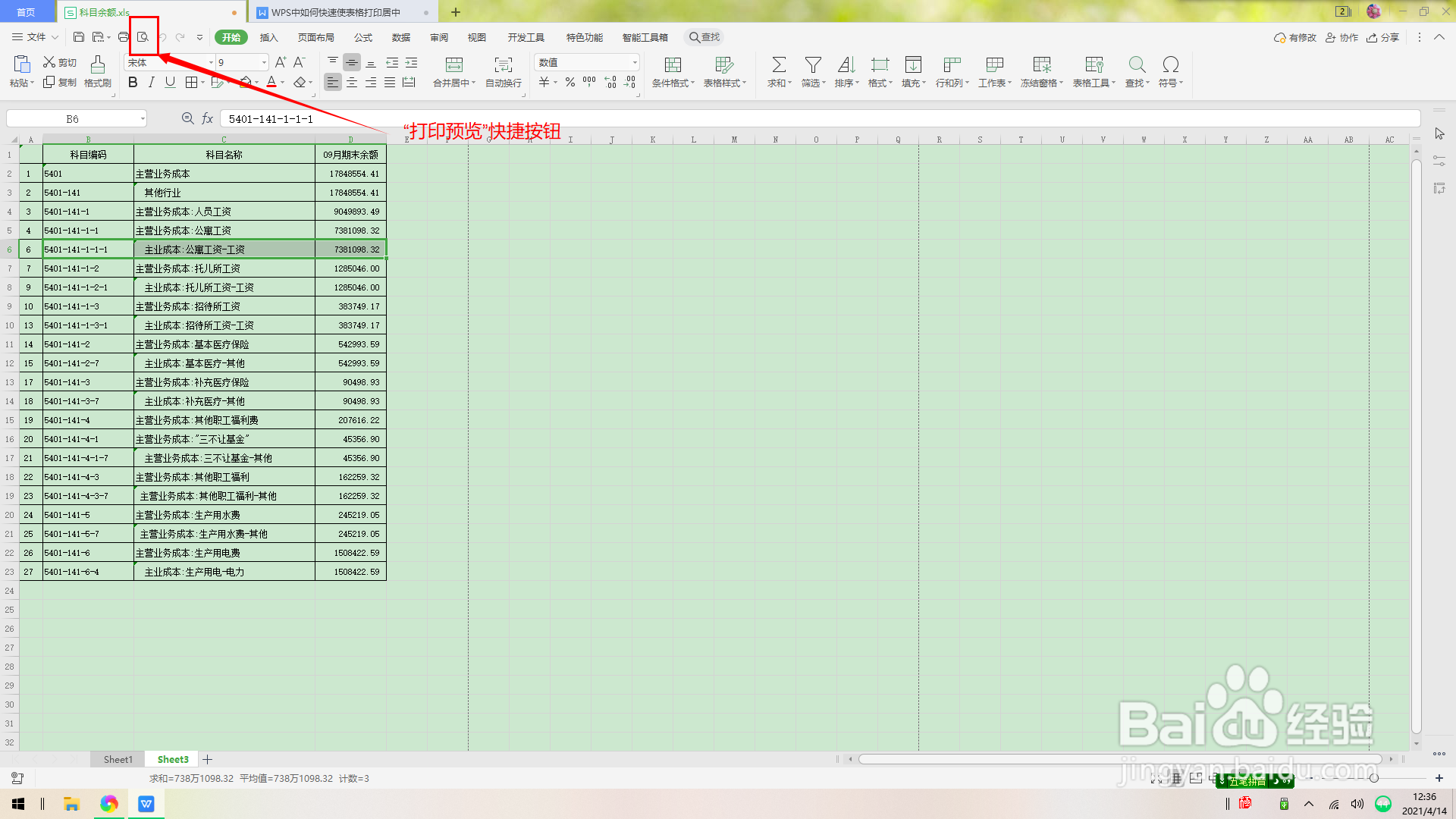Expand the cell name box dropdown
Image resolution: width=1456 pixels, height=819 pixels.
tap(143, 119)
